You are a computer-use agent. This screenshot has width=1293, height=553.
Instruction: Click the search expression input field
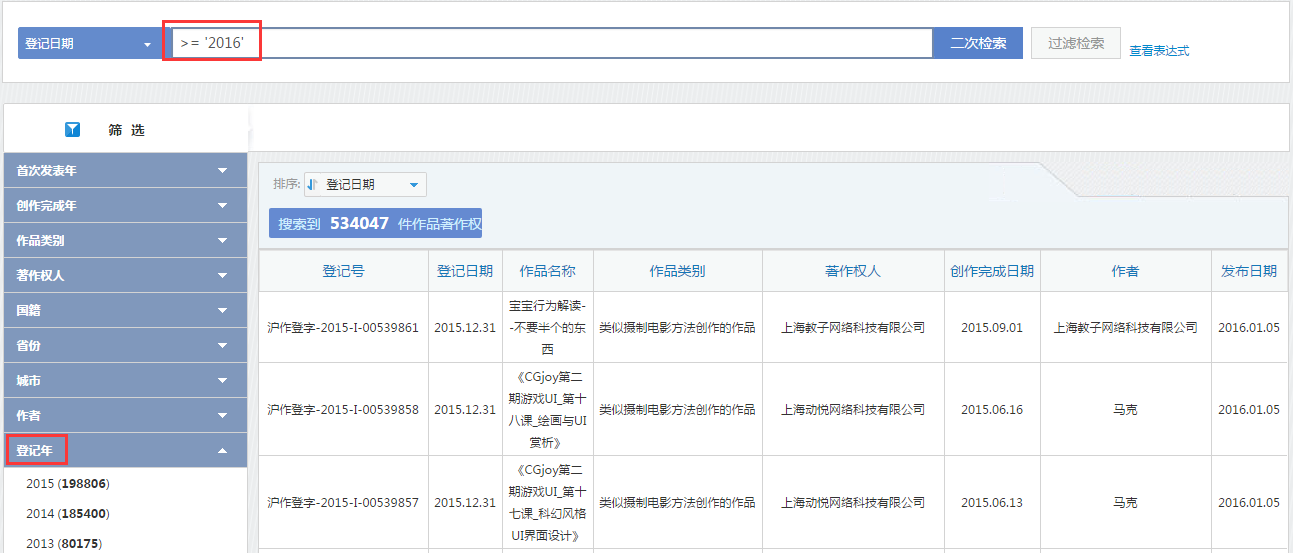[x=550, y=43]
